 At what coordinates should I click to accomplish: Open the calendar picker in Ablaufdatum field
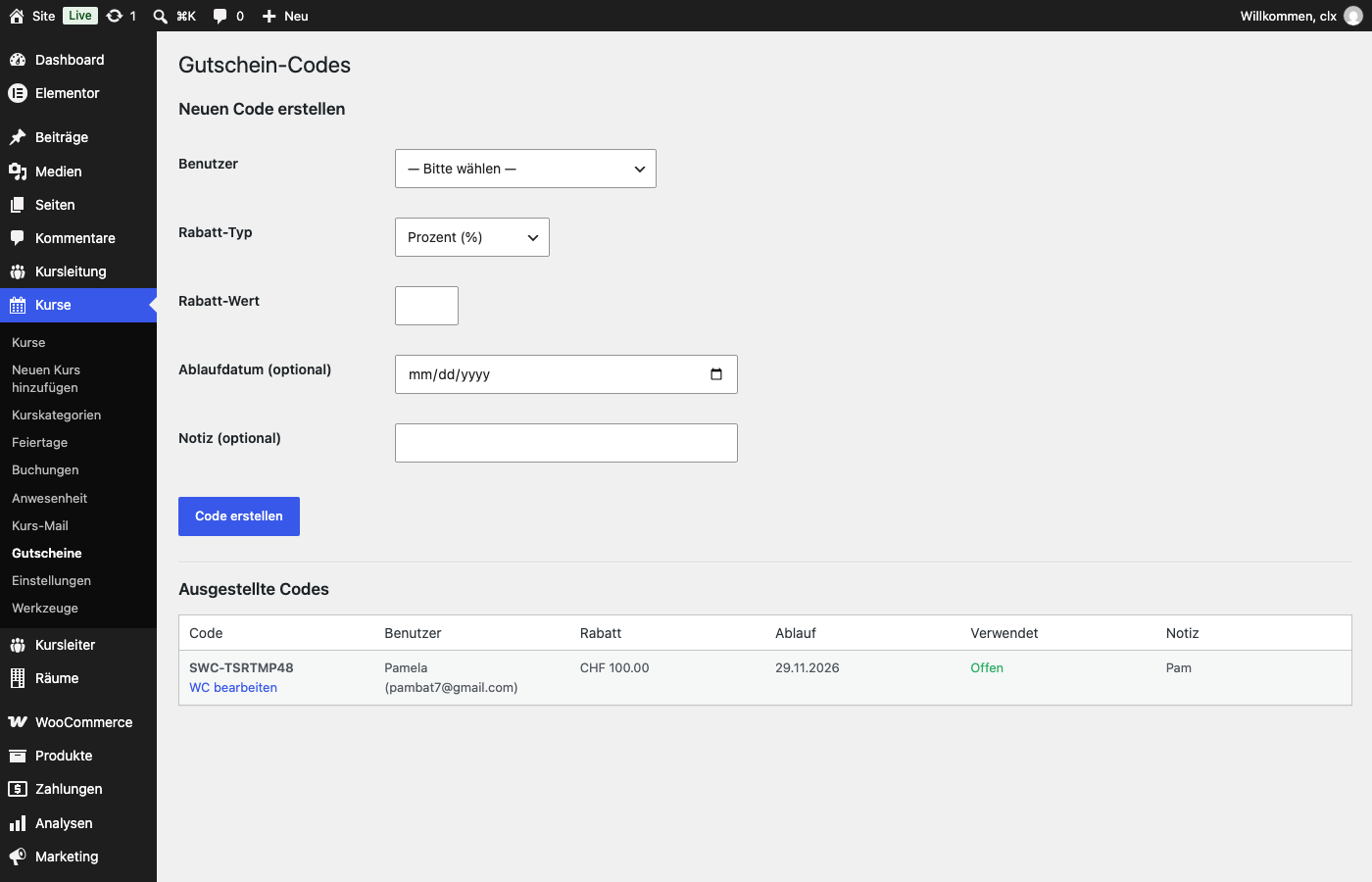coord(716,374)
